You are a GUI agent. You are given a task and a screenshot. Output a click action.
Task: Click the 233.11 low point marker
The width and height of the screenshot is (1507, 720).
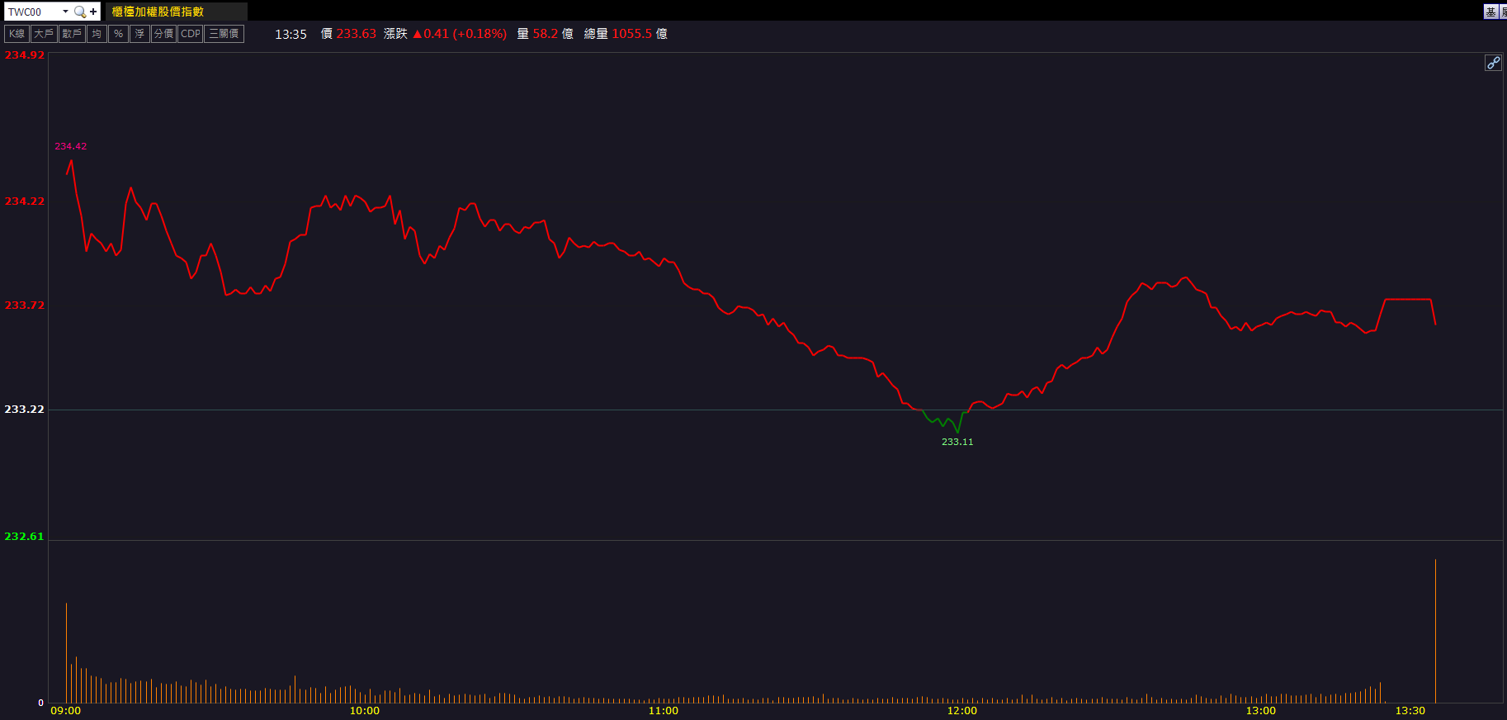[957, 441]
